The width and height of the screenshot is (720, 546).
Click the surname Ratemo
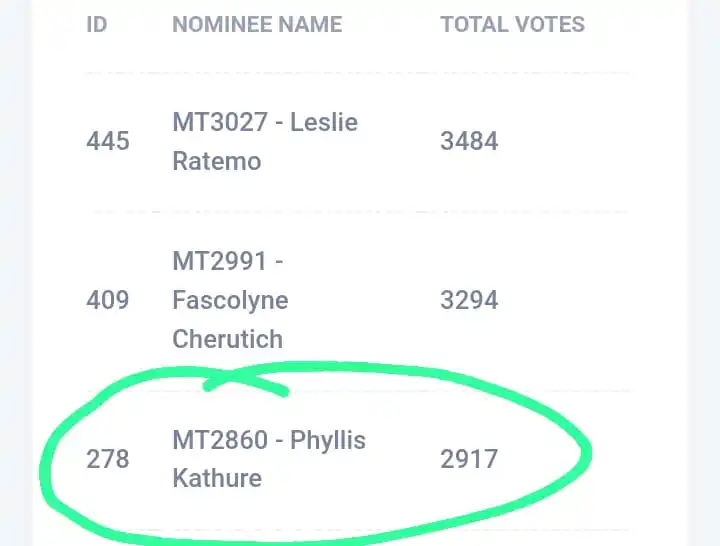pyautogui.click(x=216, y=161)
